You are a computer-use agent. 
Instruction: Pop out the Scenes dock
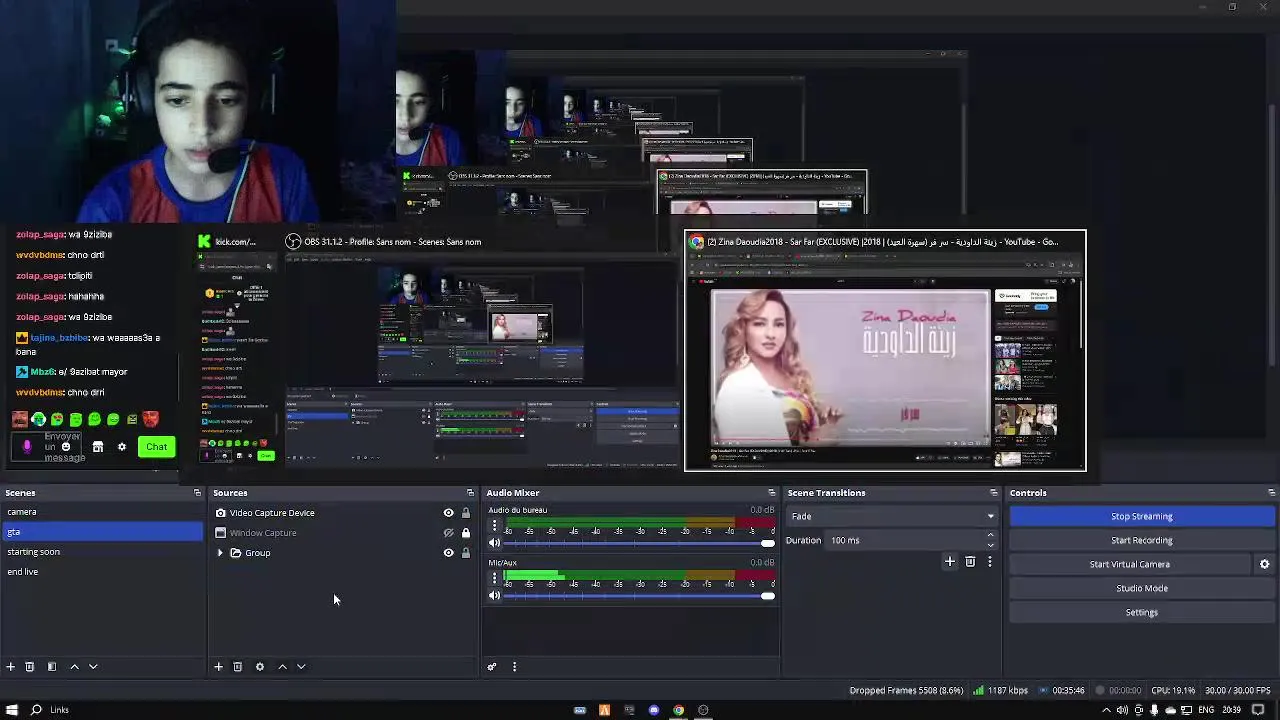coord(197,493)
